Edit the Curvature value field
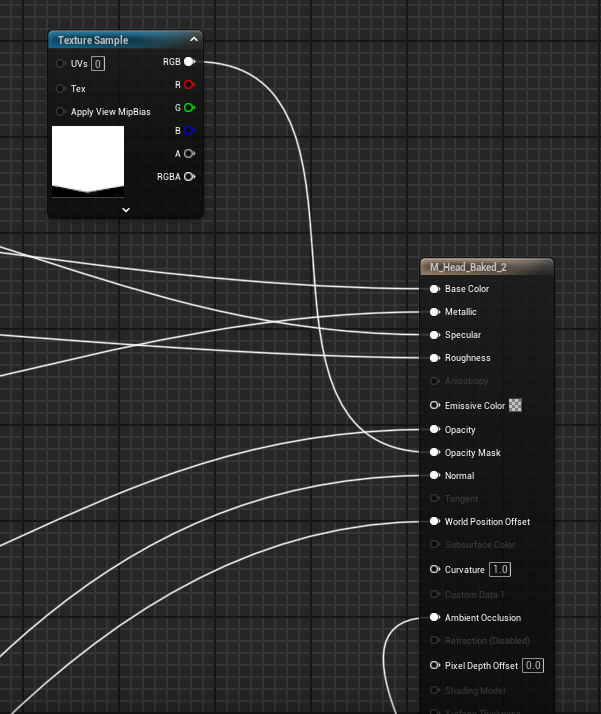Screen dimensions: 601x714 pos(500,570)
